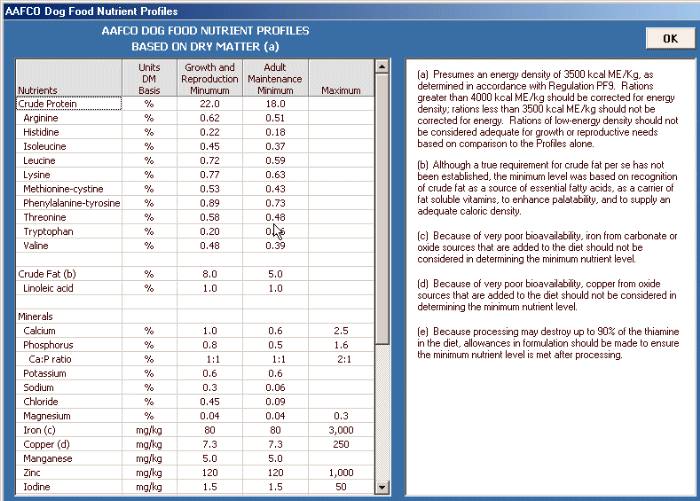This screenshot has width=700, height=501.
Task: Click the Units DM Basis column header
Action: click(x=149, y=79)
